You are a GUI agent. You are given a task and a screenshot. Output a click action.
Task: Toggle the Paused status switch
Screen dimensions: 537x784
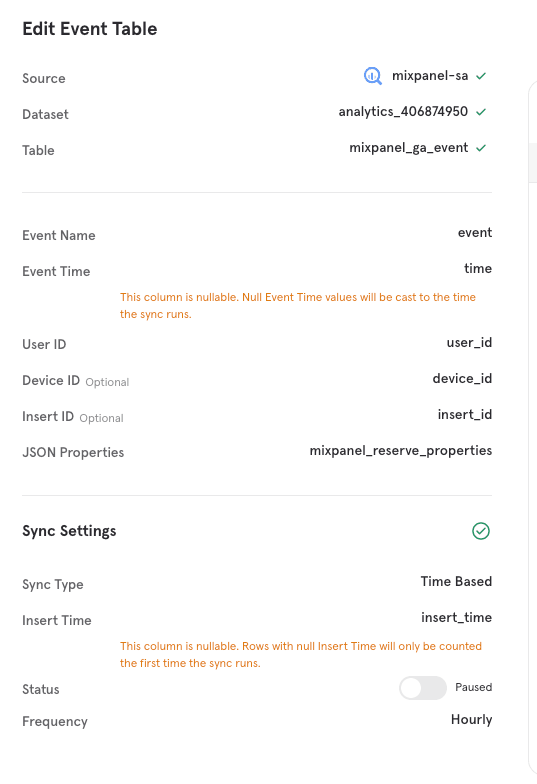click(x=422, y=688)
